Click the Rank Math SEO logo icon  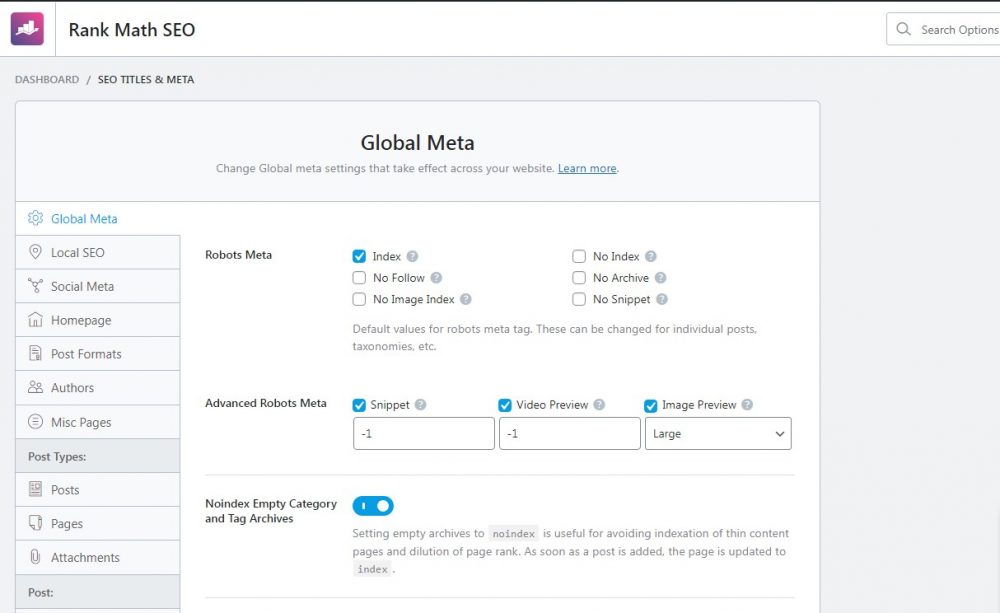[28, 29]
